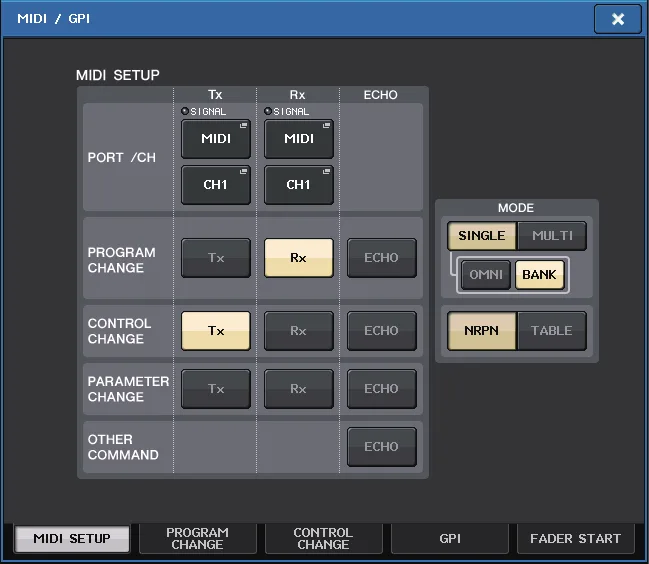Enable OMNI mode option
Screen dimensions: 649x564
(x=486, y=275)
